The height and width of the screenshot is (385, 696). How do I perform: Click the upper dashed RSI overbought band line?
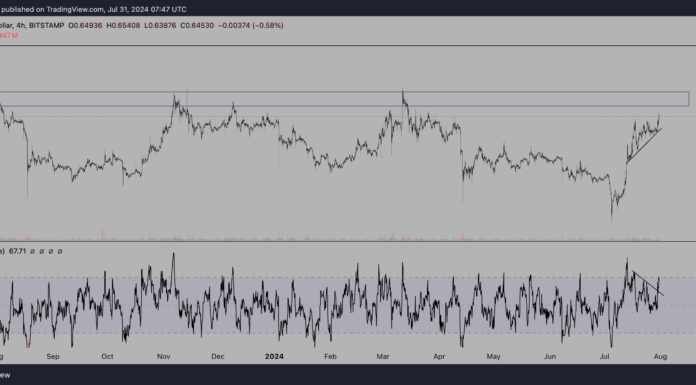(348, 278)
